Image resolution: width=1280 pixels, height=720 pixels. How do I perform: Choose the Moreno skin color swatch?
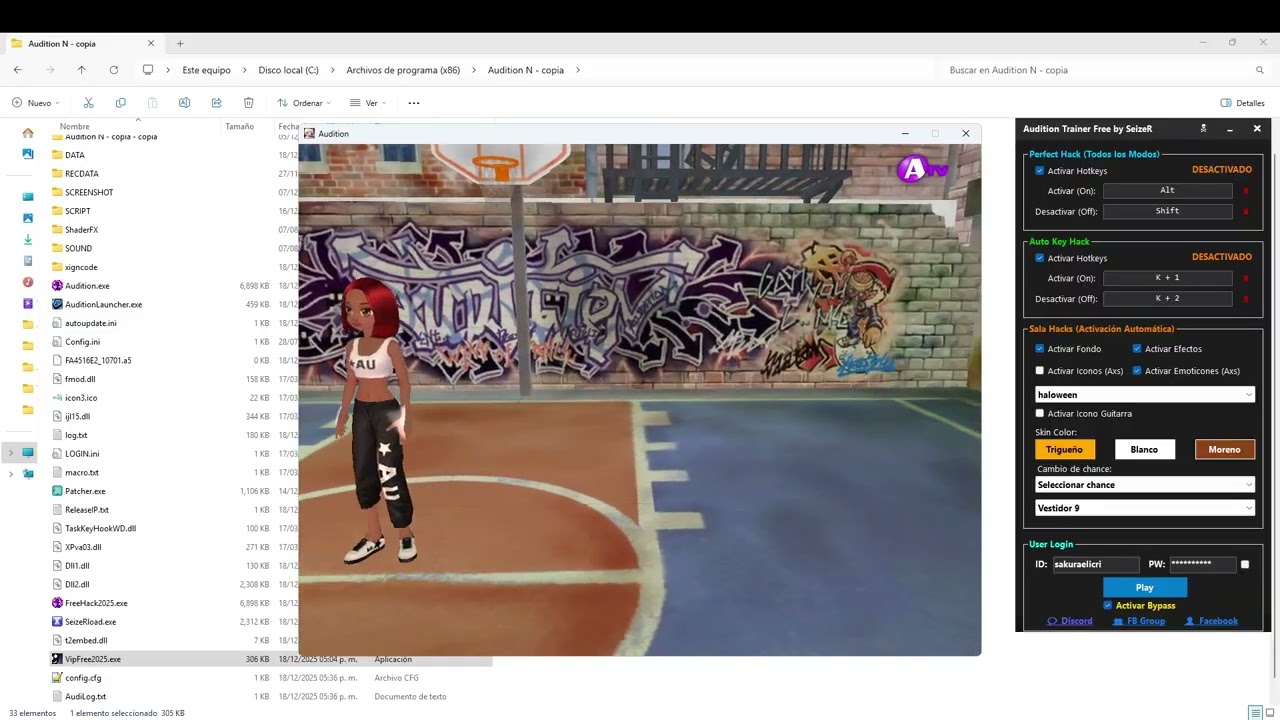pyautogui.click(x=1225, y=450)
